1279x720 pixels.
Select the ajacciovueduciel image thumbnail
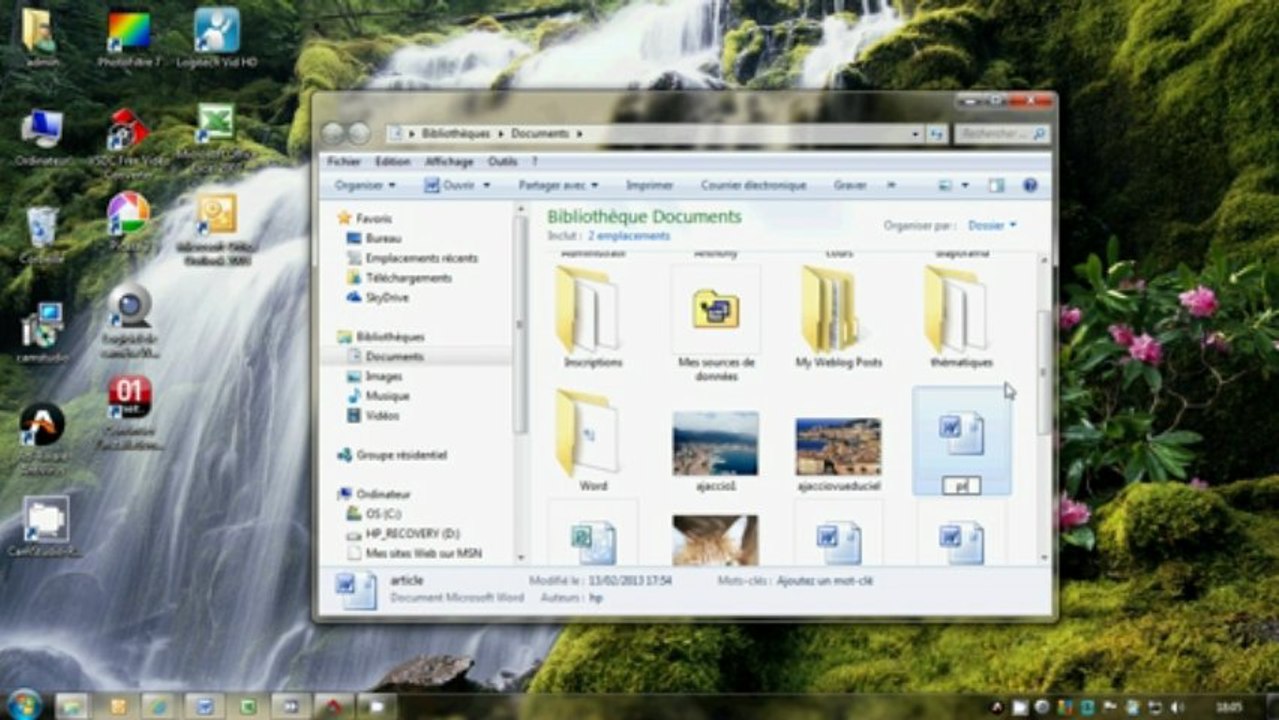(x=838, y=450)
